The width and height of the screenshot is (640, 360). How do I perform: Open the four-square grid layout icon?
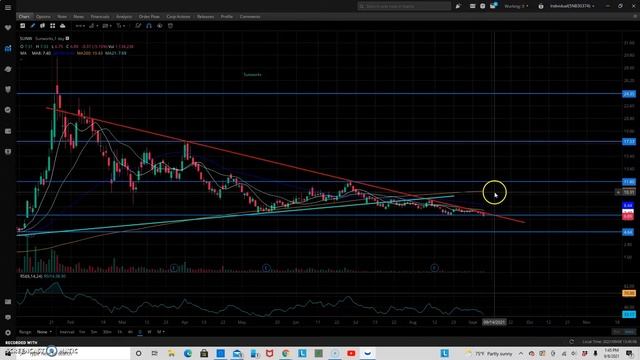point(53,26)
